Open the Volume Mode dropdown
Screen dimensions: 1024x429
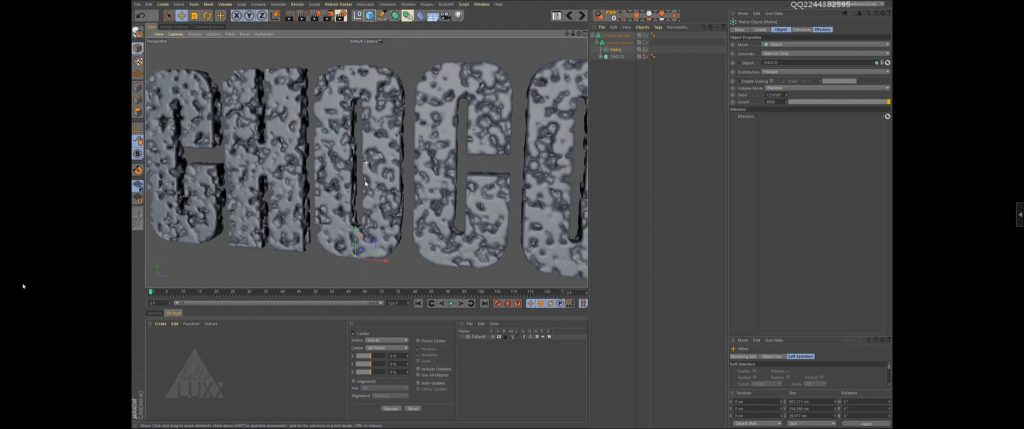[x=826, y=87]
